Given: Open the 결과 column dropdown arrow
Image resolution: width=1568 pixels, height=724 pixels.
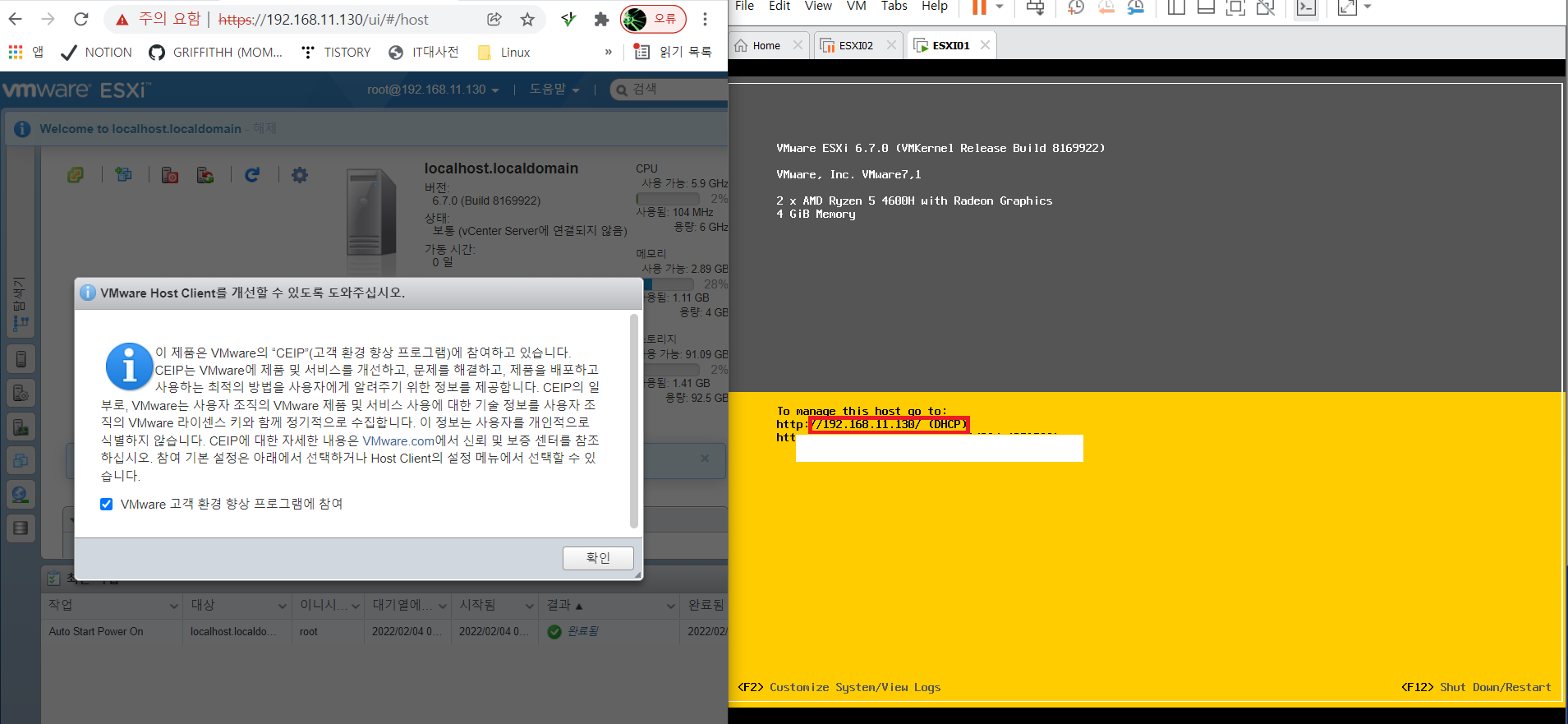Looking at the screenshot, I should [671, 606].
